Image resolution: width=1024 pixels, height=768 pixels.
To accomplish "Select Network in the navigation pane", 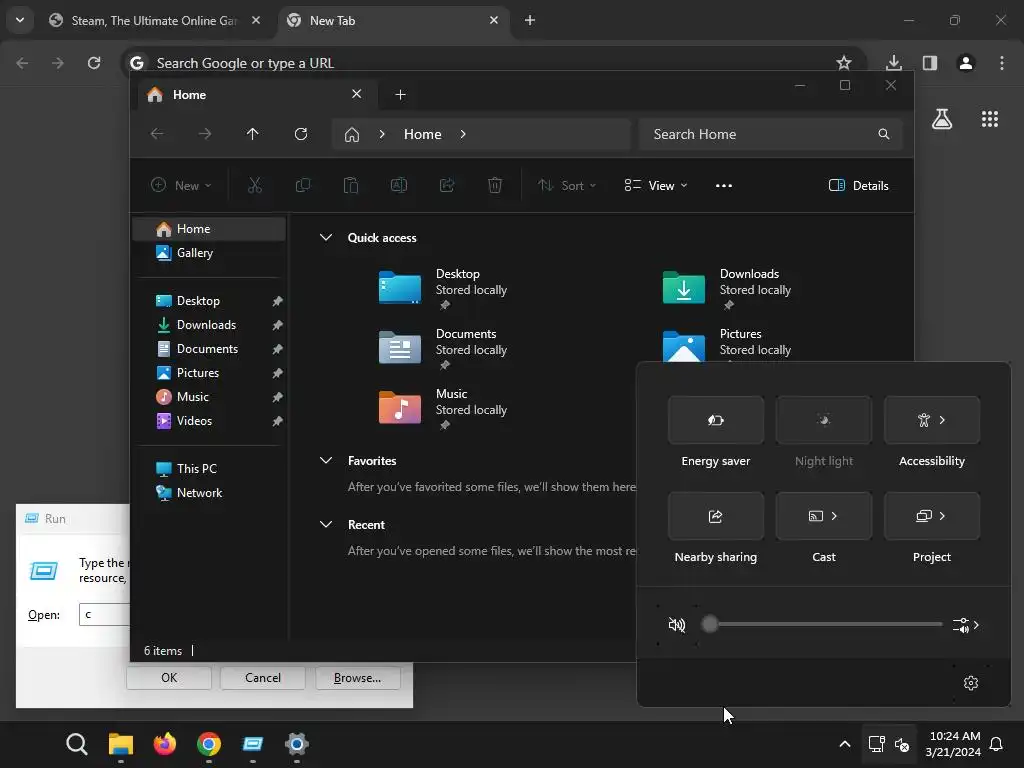I will point(209,493).
